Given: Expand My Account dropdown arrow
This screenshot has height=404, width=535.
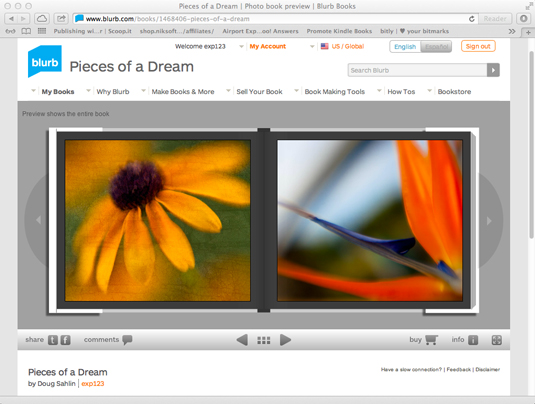Looking at the screenshot, I should click(312, 46).
